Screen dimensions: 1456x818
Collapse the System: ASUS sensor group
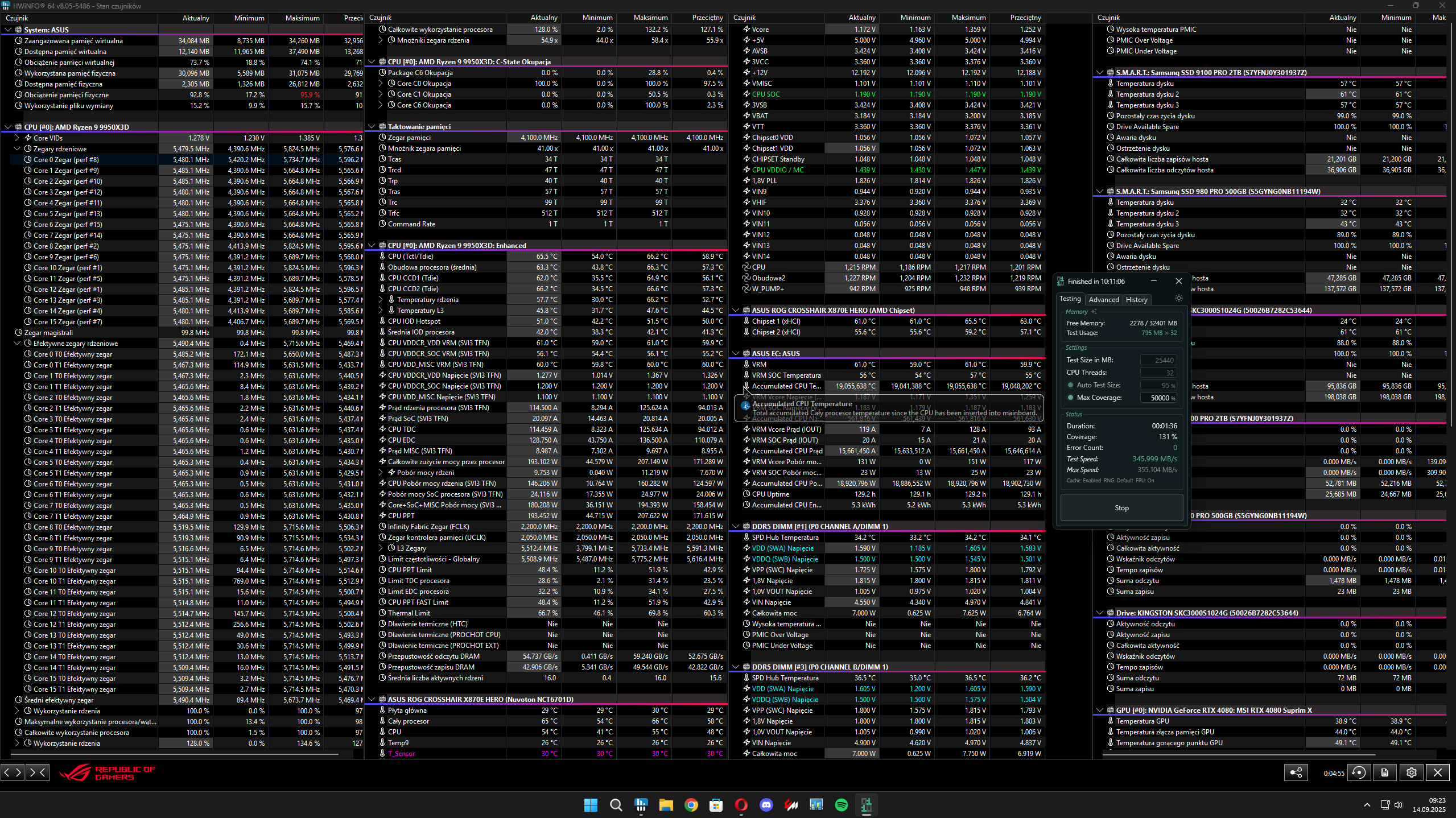pos(8,30)
